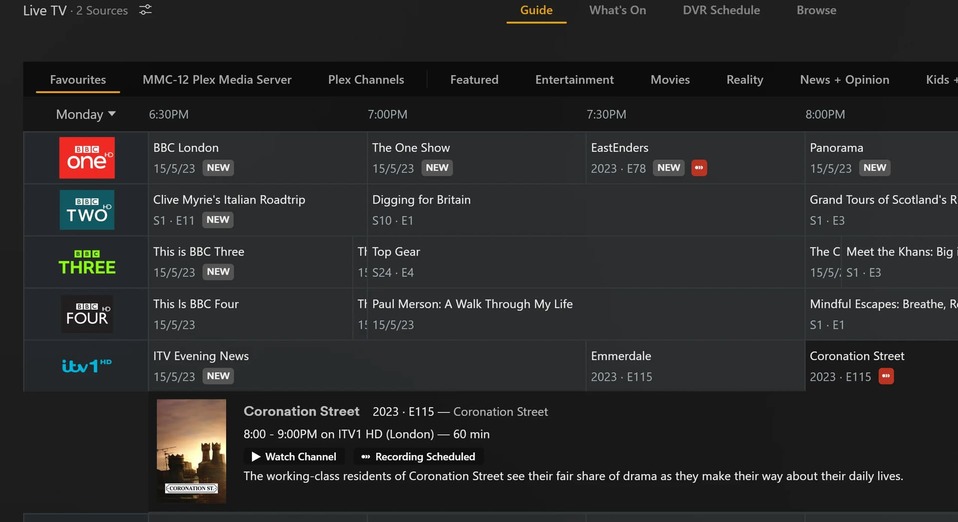This screenshot has width=958, height=522.
Task: Select the Emmerdale programme
Action: [695, 366]
